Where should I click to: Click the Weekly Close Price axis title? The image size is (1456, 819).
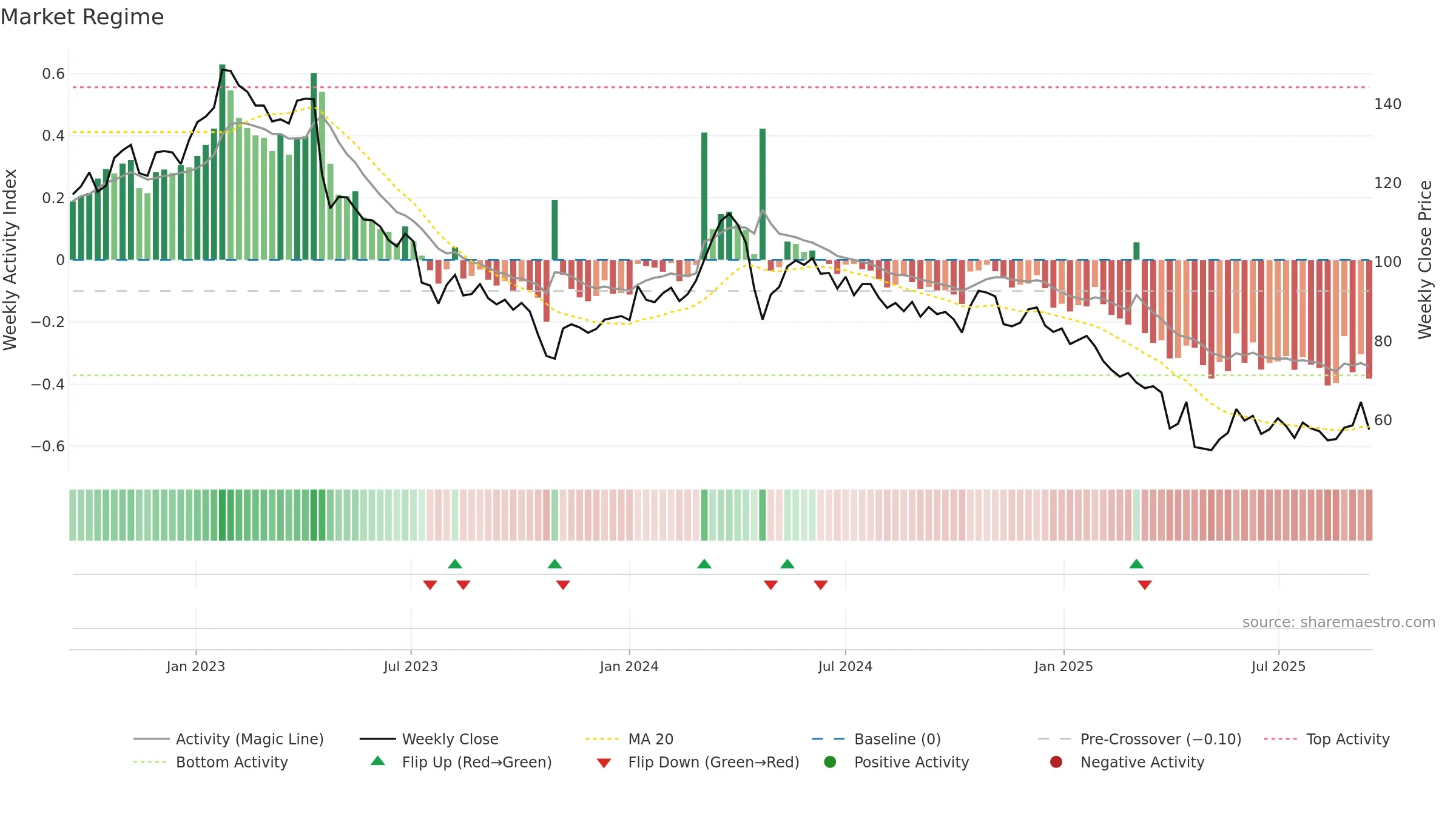tap(1425, 260)
